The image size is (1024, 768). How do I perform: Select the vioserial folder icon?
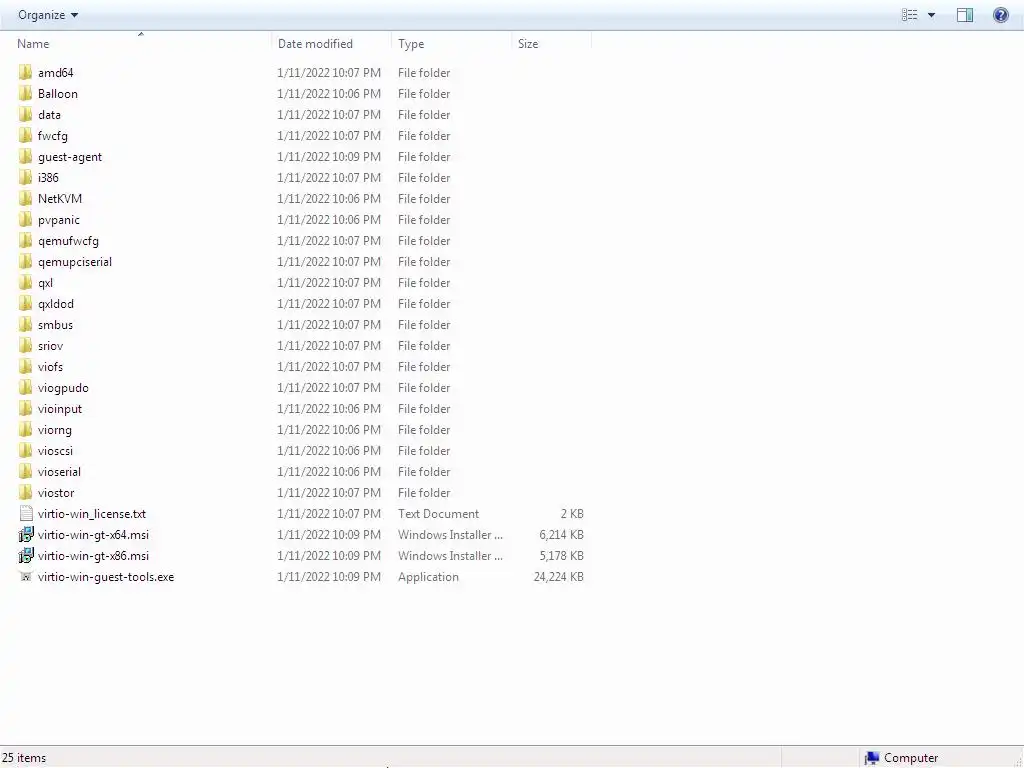pyautogui.click(x=25, y=472)
